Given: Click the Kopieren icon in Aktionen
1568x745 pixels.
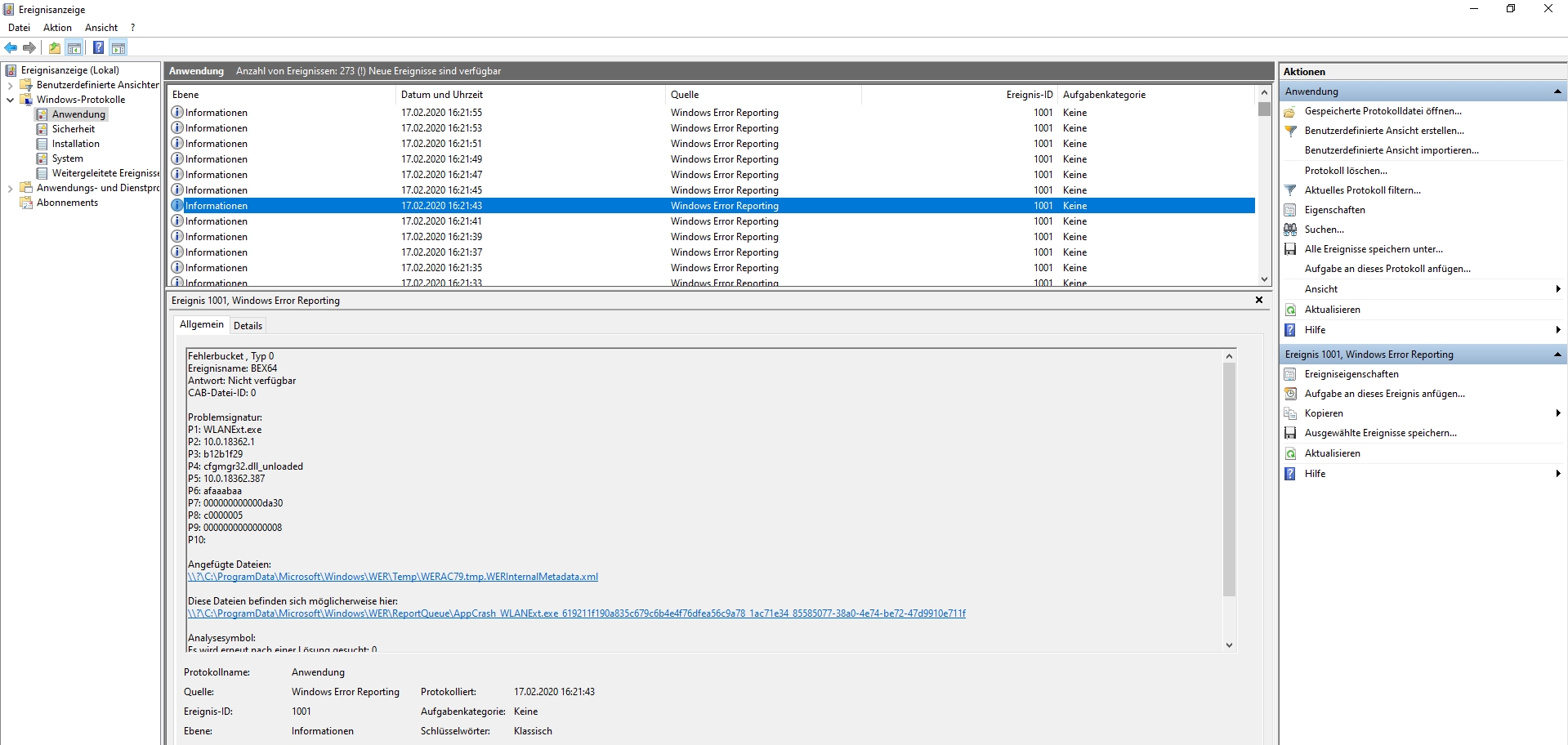Looking at the screenshot, I should (1290, 413).
